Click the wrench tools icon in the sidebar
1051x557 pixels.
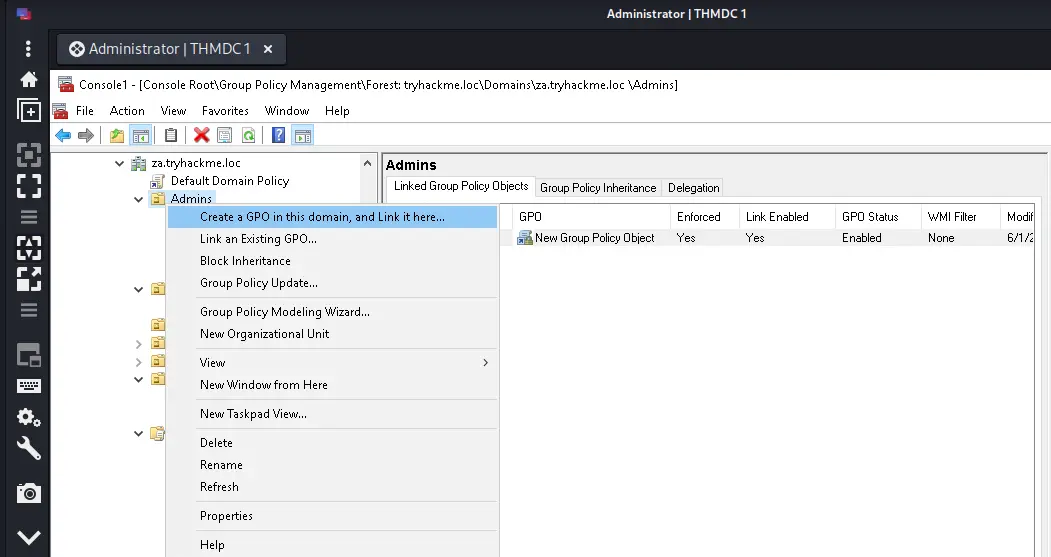(x=29, y=448)
